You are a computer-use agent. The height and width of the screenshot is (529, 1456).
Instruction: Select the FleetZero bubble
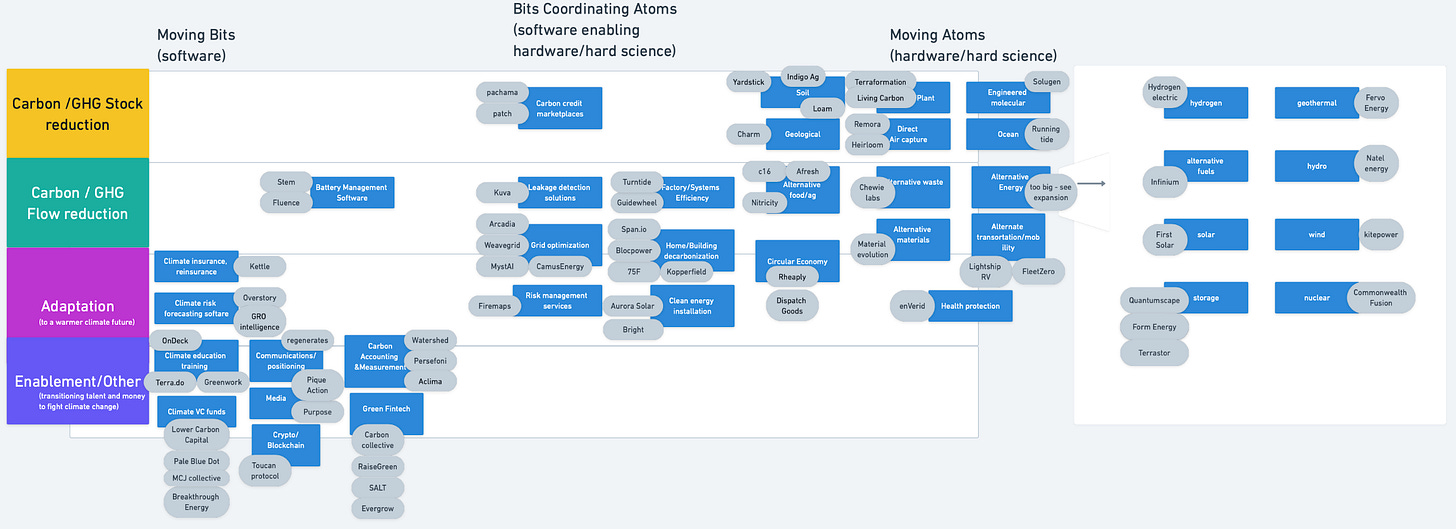coord(1038,271)
